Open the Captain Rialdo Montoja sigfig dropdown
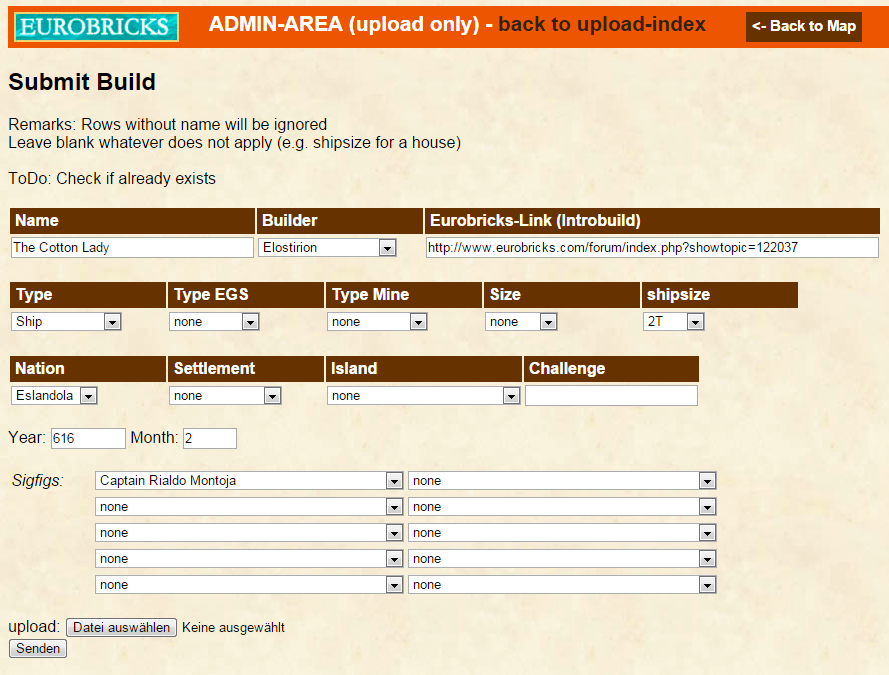This screenshot has width=889, height=675. (249, 481)
